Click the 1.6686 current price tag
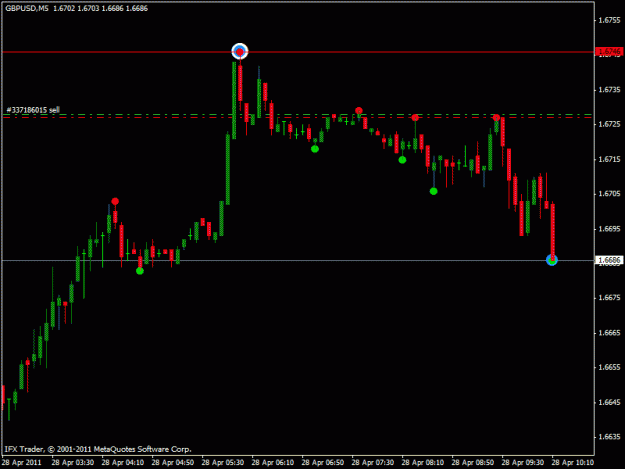This screenshot has height=469, width=625. point(609,260)
